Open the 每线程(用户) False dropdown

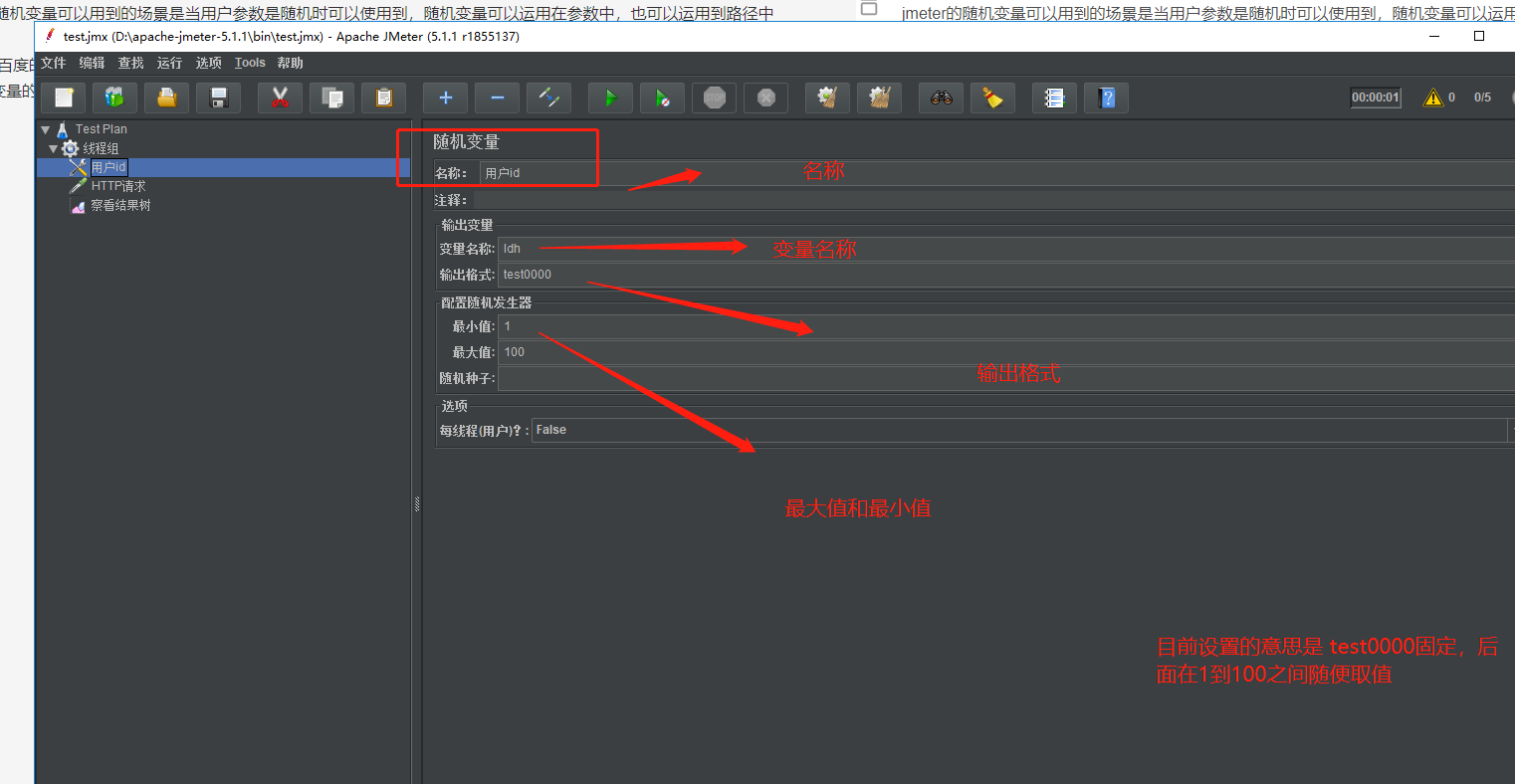coord(1022,430)
